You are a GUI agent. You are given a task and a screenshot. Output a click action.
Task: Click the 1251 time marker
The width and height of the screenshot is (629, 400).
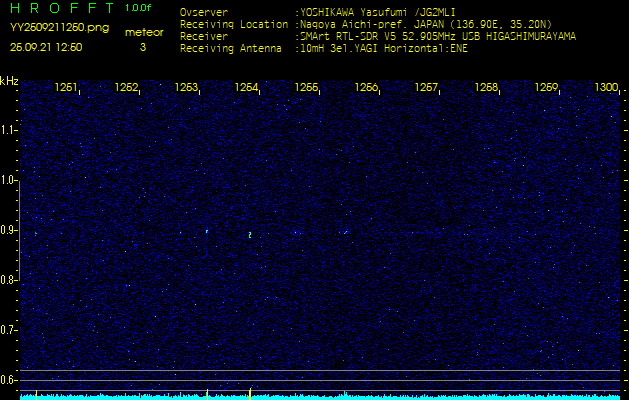pos(67,88)
